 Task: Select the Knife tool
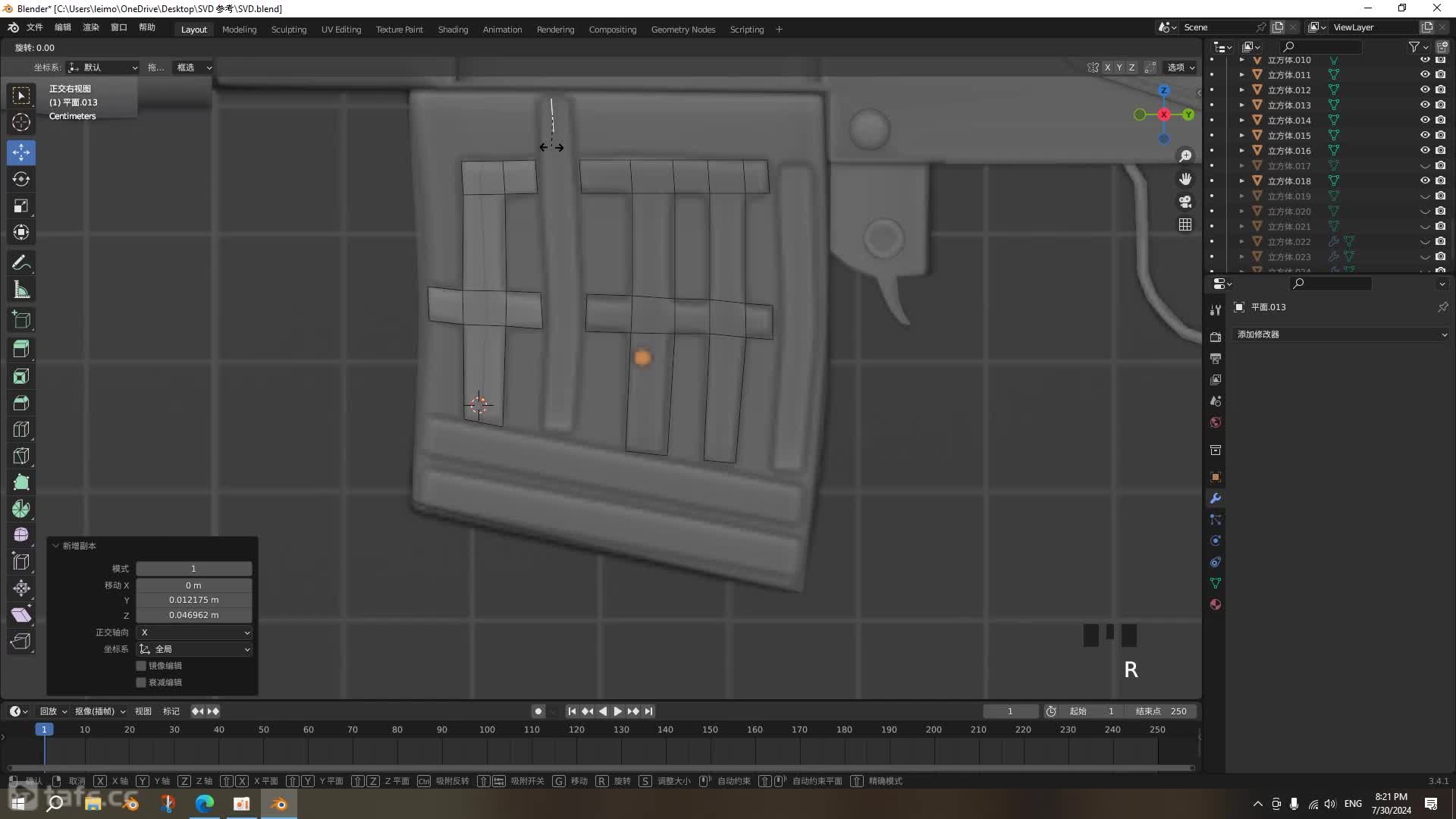(21, 456)
